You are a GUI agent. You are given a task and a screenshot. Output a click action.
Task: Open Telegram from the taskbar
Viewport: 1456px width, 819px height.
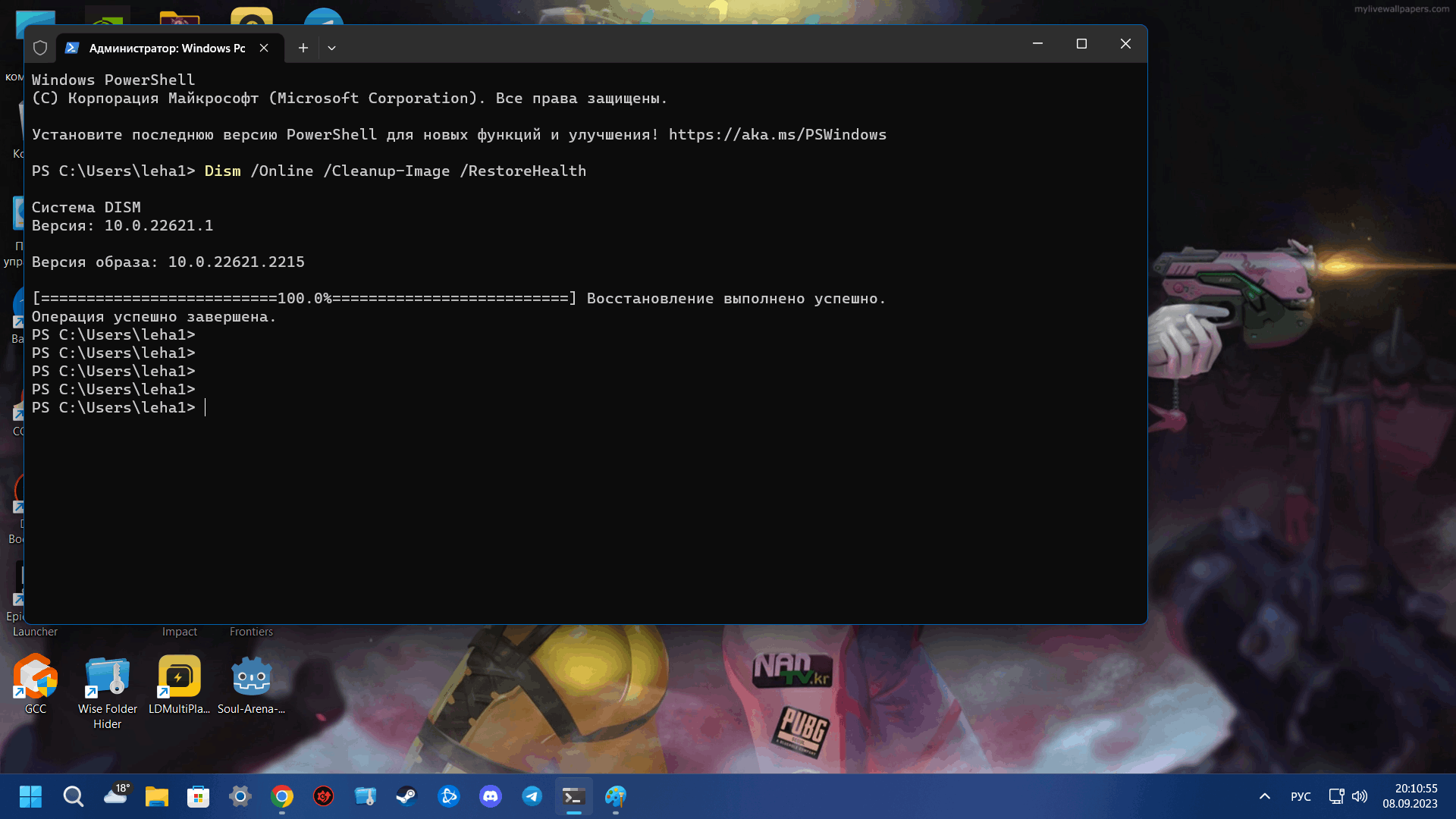pyautogui.click(x=532, y=796)
